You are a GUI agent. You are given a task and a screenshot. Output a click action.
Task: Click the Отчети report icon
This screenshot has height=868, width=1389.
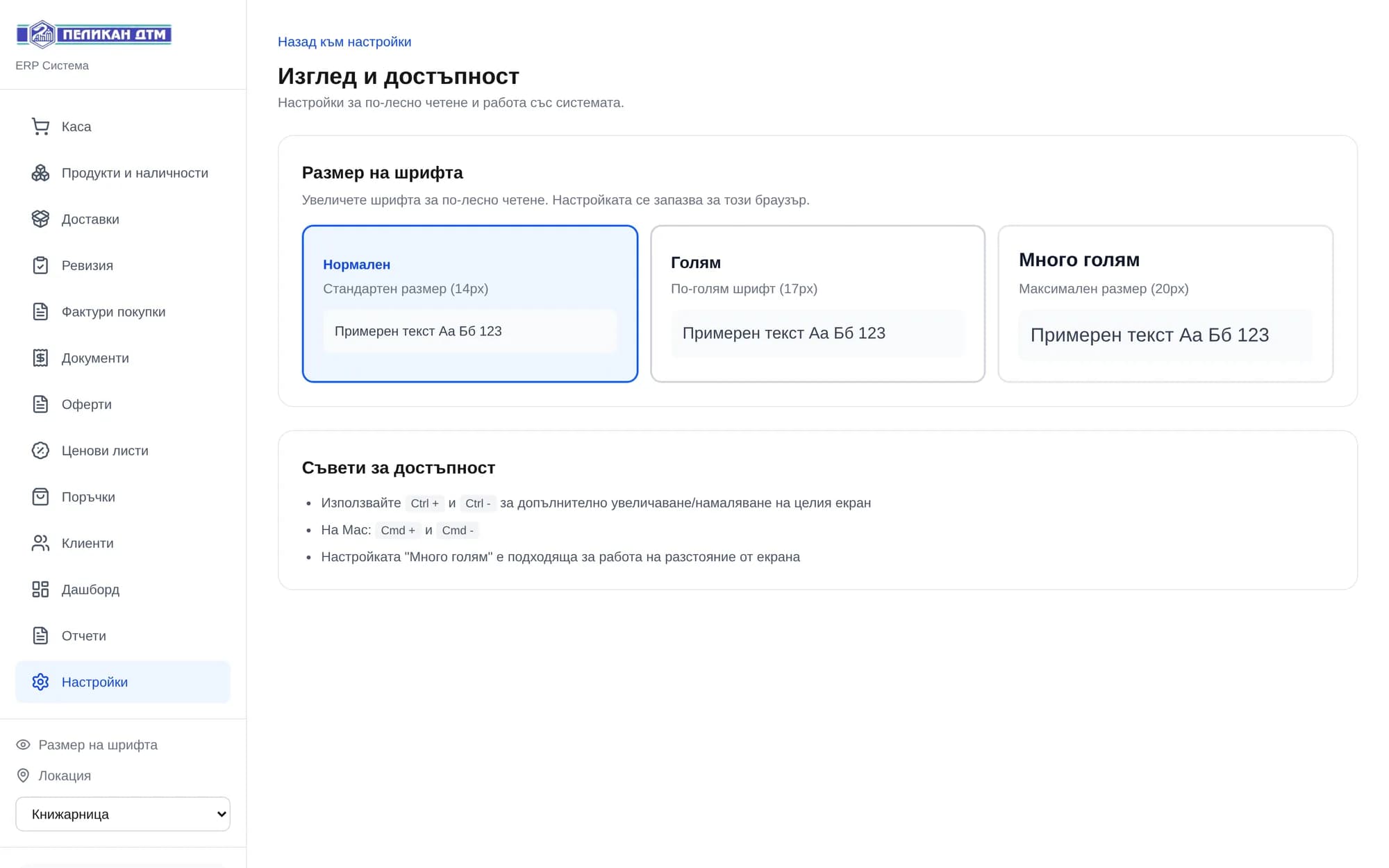pyautogui.click(x=40, y=635)
